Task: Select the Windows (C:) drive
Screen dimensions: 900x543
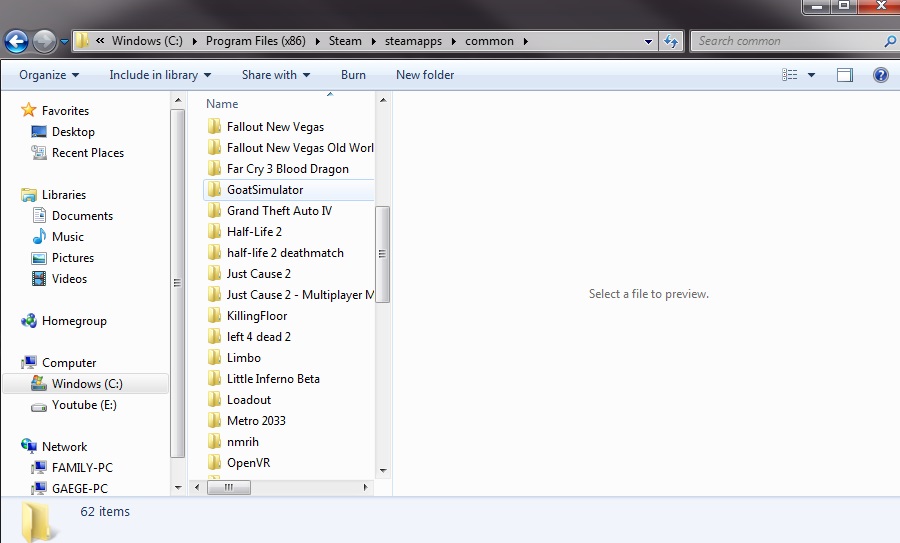Action: pos(86,384)
